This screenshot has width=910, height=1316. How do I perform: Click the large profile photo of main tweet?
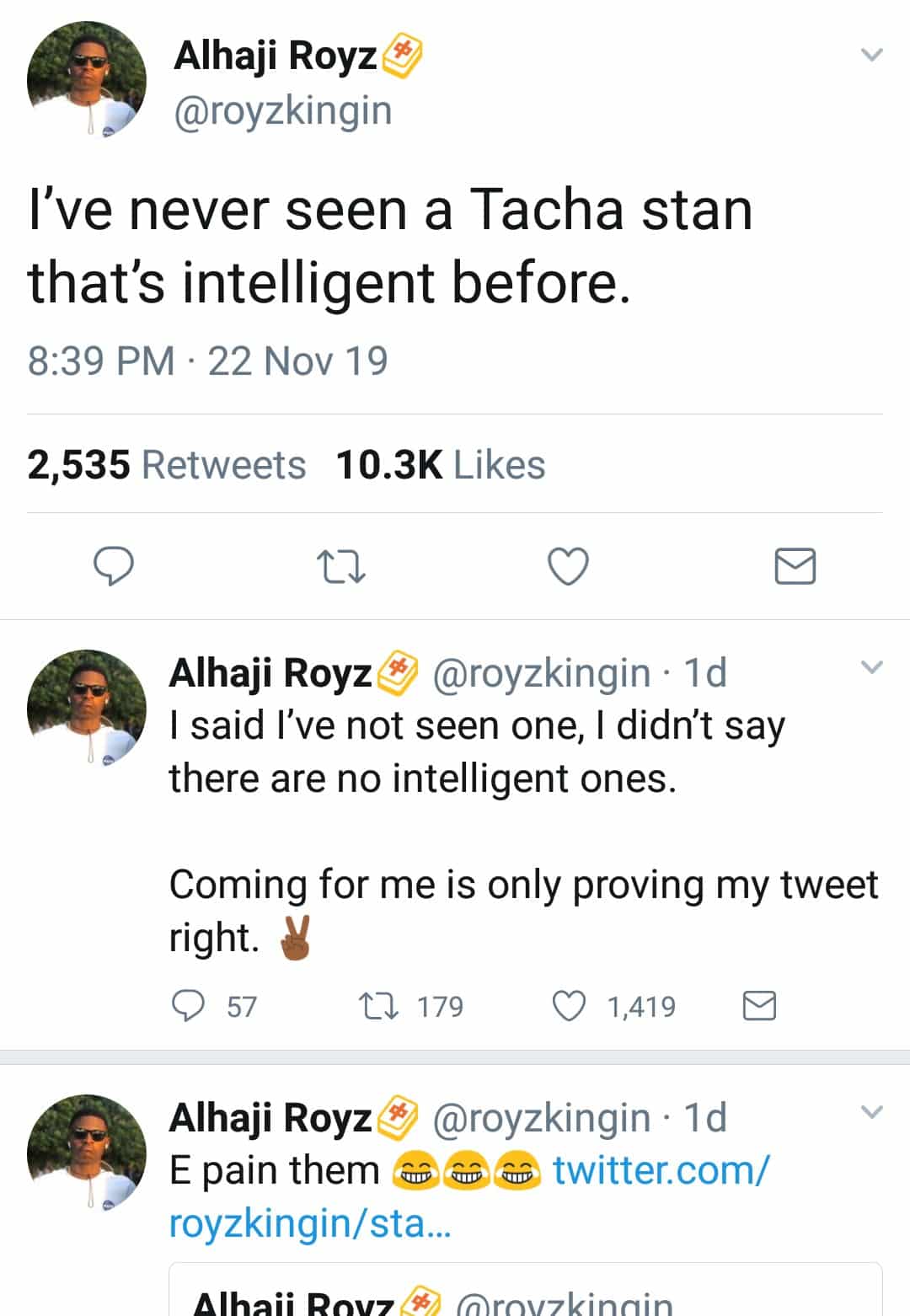[86, 79]
